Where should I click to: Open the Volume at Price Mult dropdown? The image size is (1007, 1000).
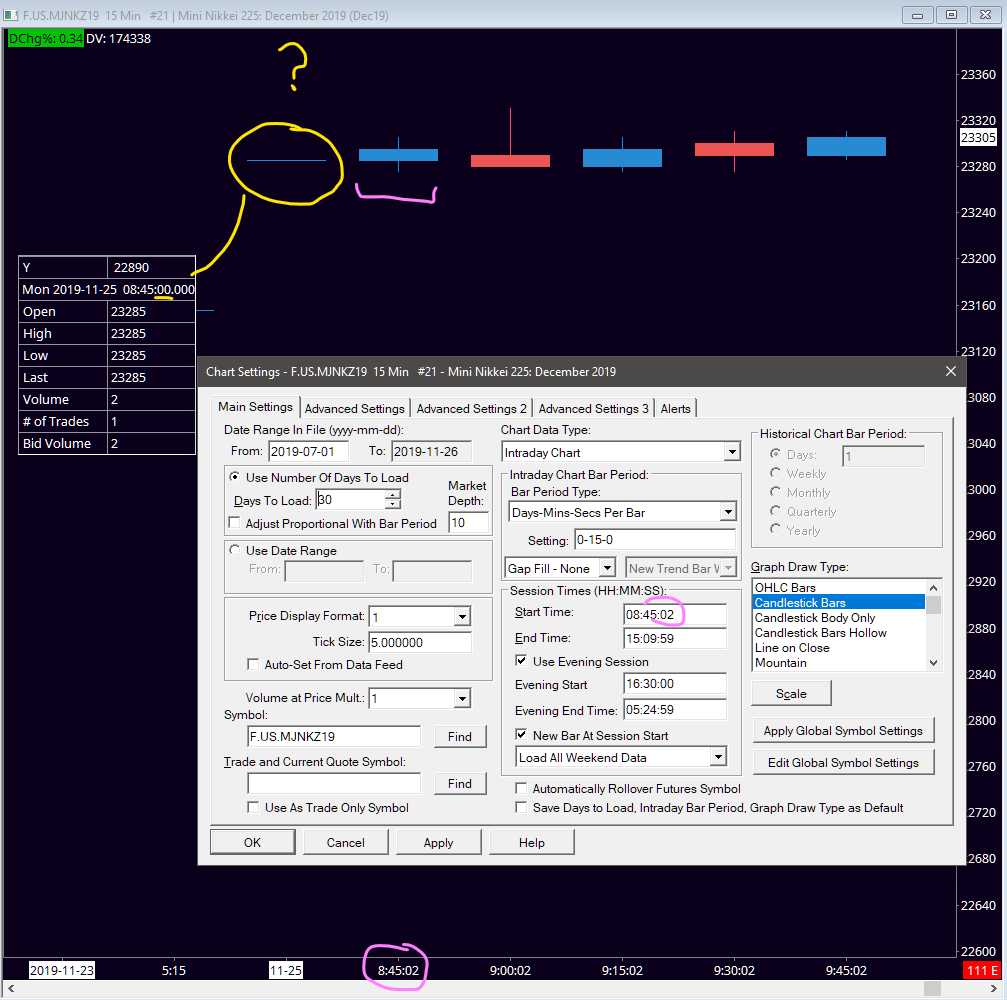(x=462, y=698)
